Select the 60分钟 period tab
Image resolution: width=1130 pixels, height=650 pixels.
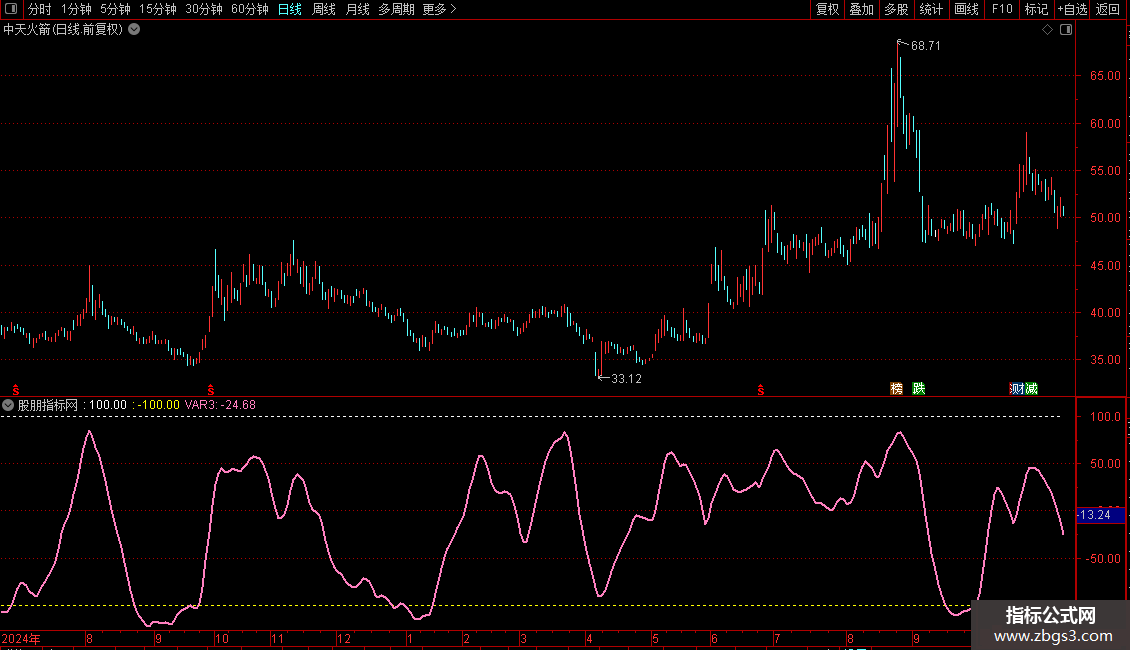(250, 9)
